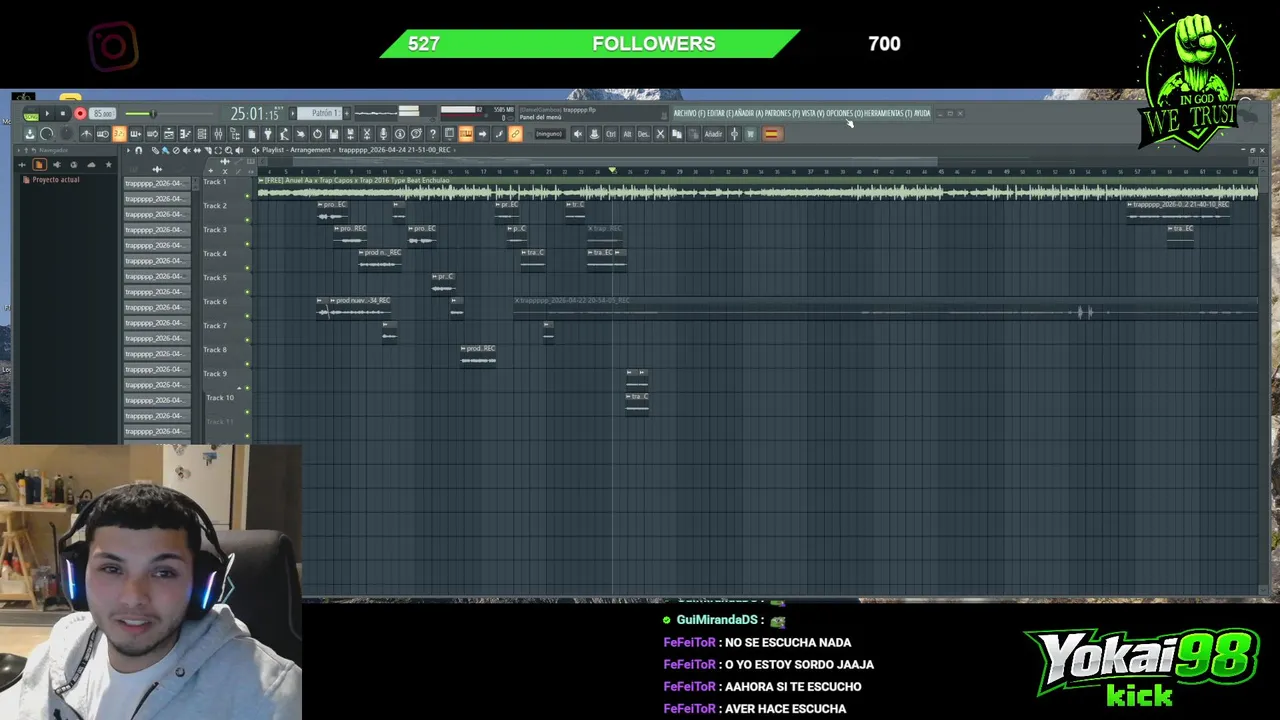Viewport: 1280px width, 720px height.
Task: Click the Ctrl key toolbar button
Action: [611, 134]
